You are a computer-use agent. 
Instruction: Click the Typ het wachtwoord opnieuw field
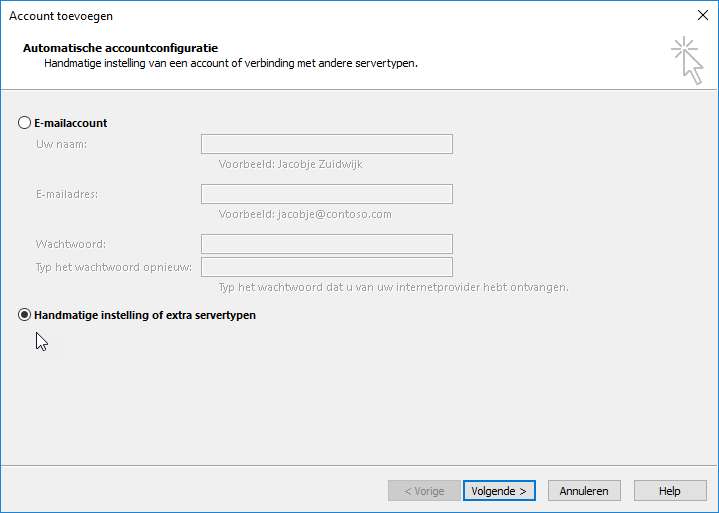(326, 267)
